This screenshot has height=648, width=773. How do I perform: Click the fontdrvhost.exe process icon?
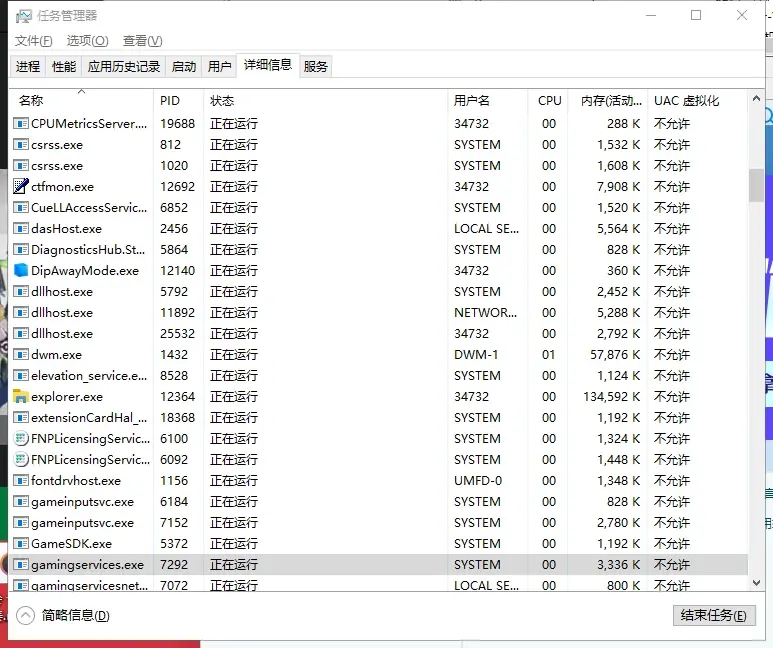(21, 480)
